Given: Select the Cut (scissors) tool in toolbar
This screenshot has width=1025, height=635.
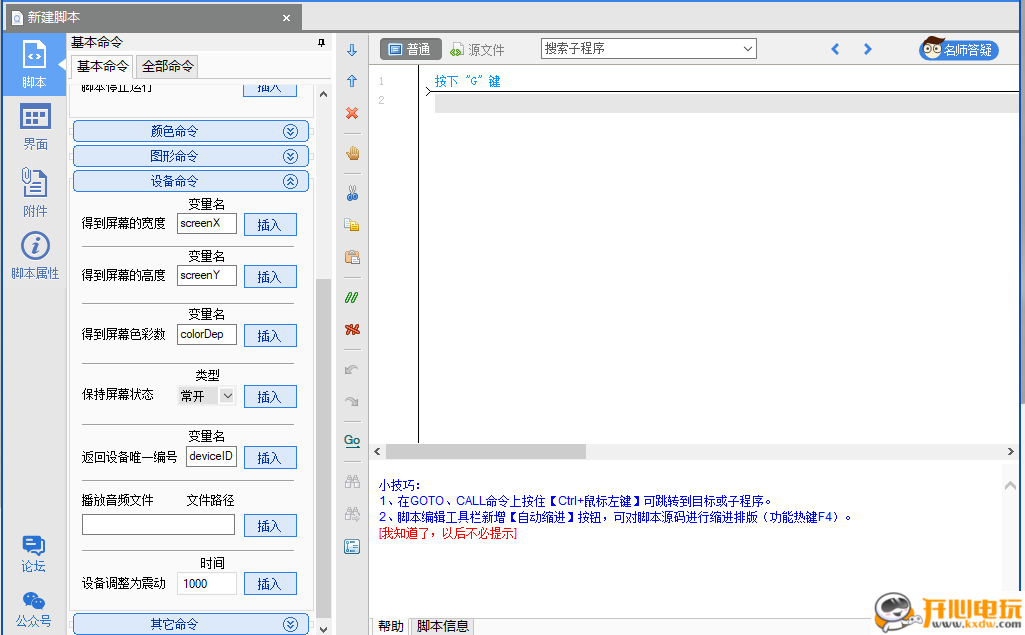Looking at the screenshot, I should 351,193.
